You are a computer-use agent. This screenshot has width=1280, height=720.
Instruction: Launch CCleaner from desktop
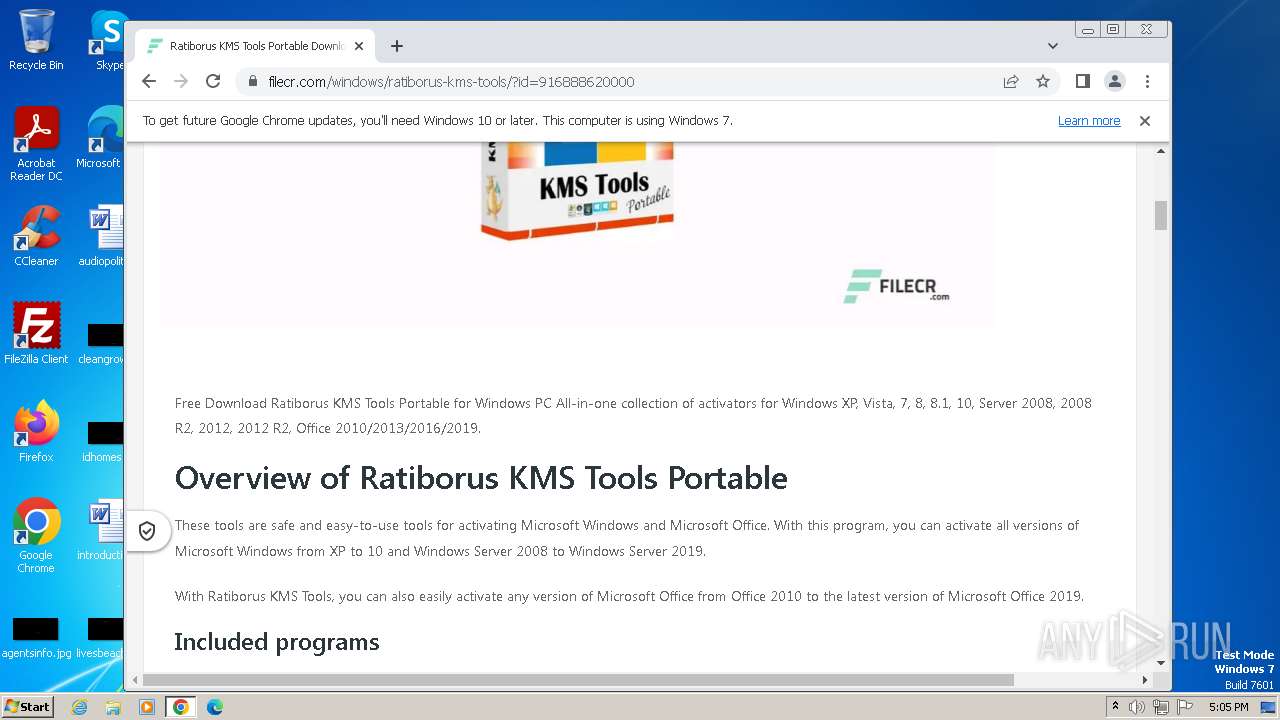click(36, 236)
